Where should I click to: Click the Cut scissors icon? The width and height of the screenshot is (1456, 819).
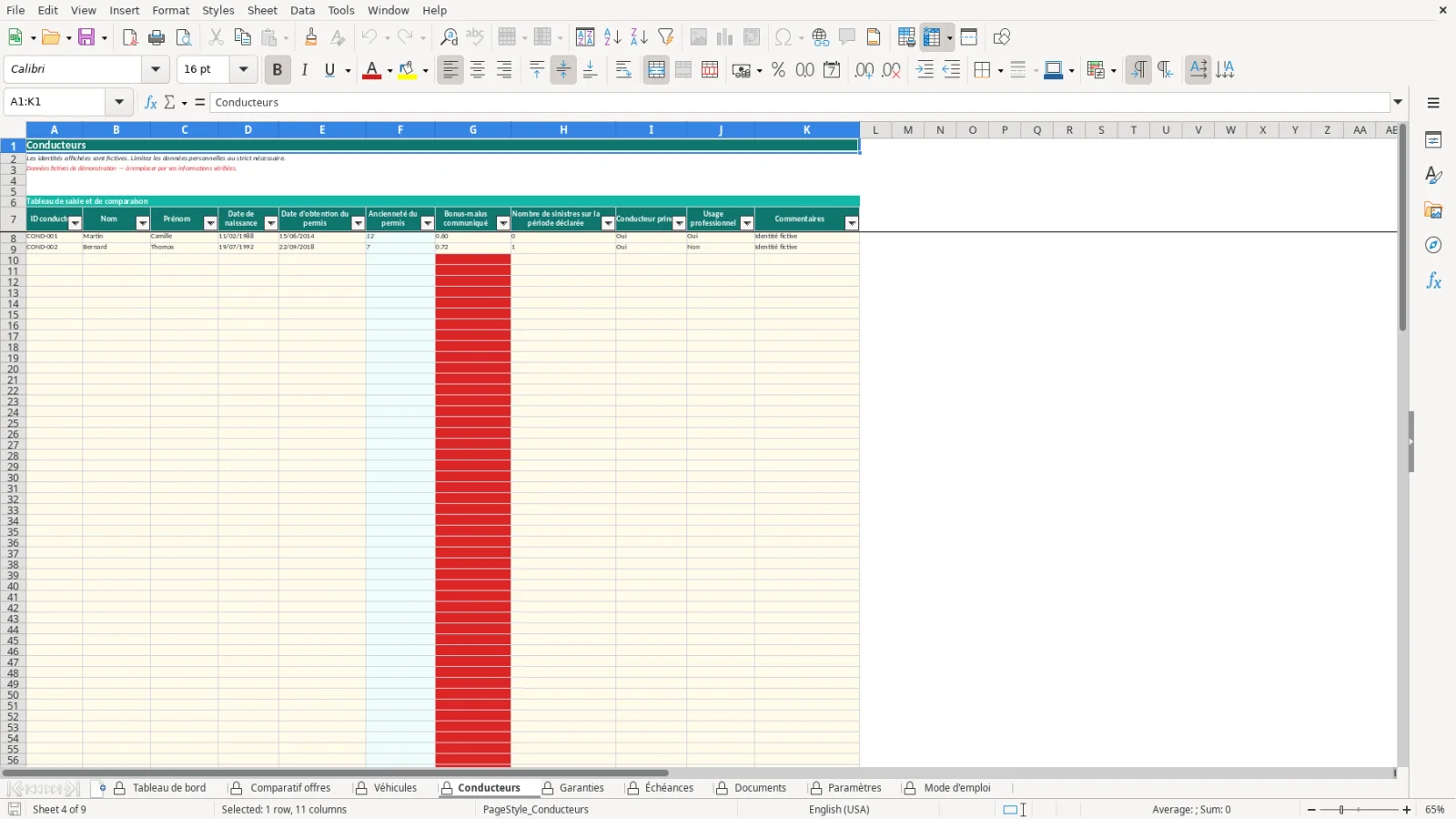pyautogui.click(x=216, y=37)
